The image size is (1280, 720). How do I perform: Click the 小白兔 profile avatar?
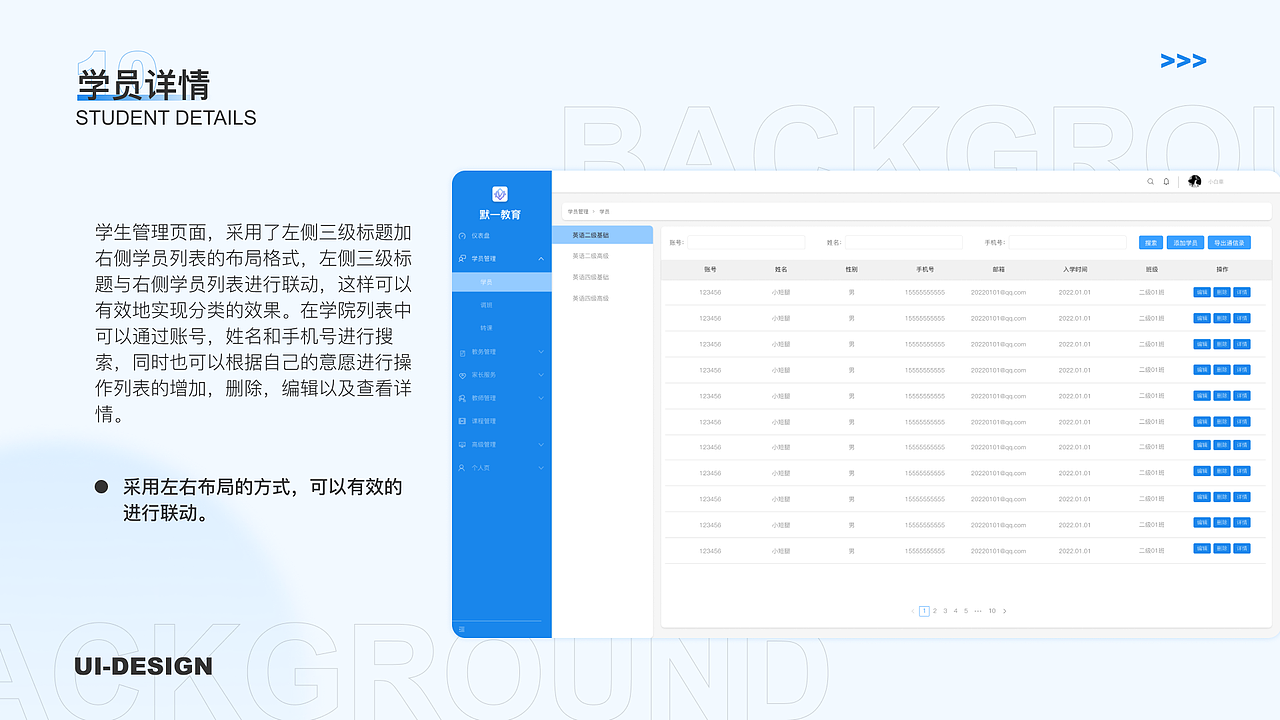click(x=1194, y=181)
